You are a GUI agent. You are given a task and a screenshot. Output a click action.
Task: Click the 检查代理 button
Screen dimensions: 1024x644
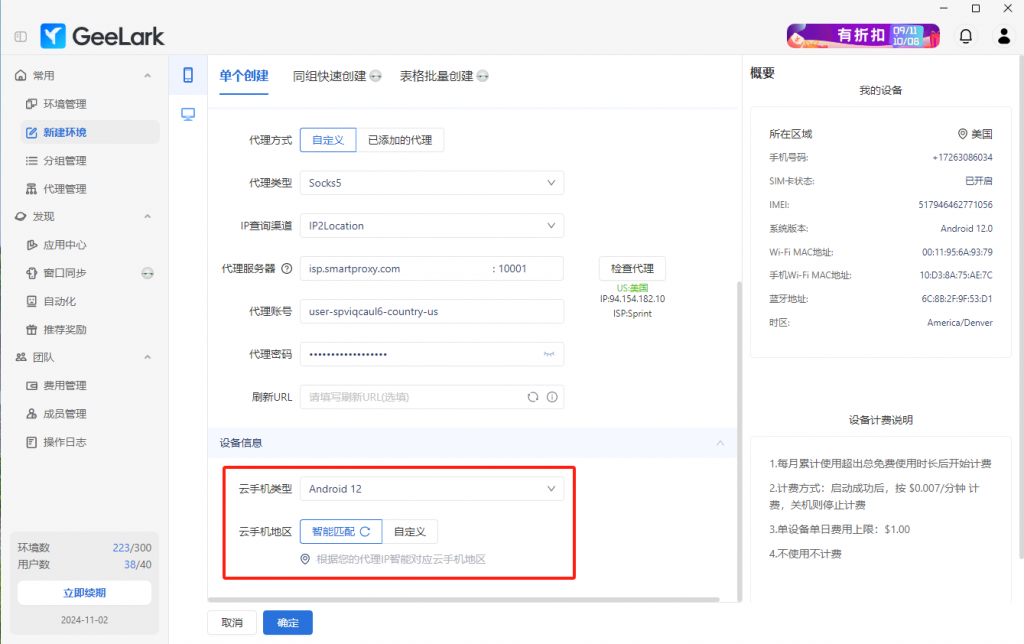click(631, 269)
